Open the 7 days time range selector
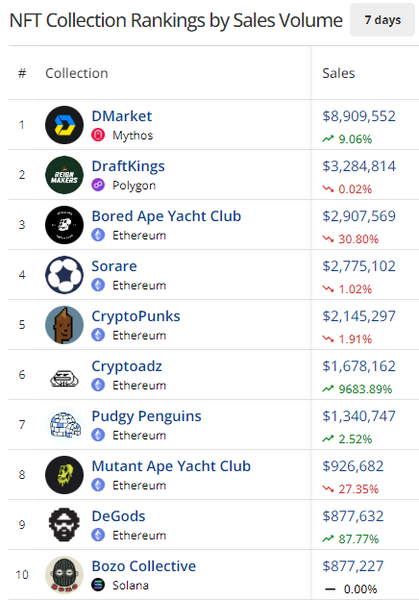 coord(382,20)
